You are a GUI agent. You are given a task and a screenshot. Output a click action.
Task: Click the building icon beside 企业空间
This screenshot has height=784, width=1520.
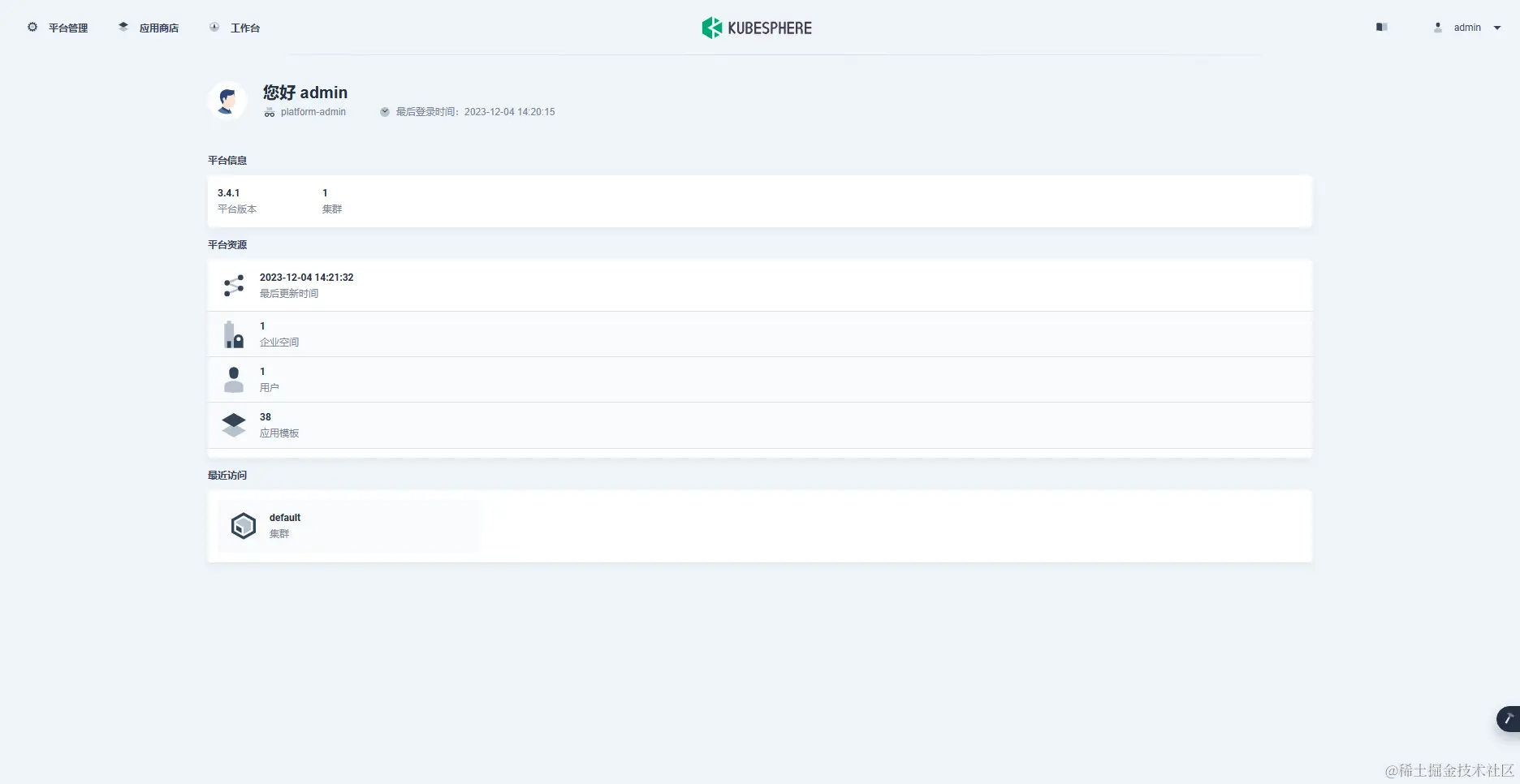(234, 334)
